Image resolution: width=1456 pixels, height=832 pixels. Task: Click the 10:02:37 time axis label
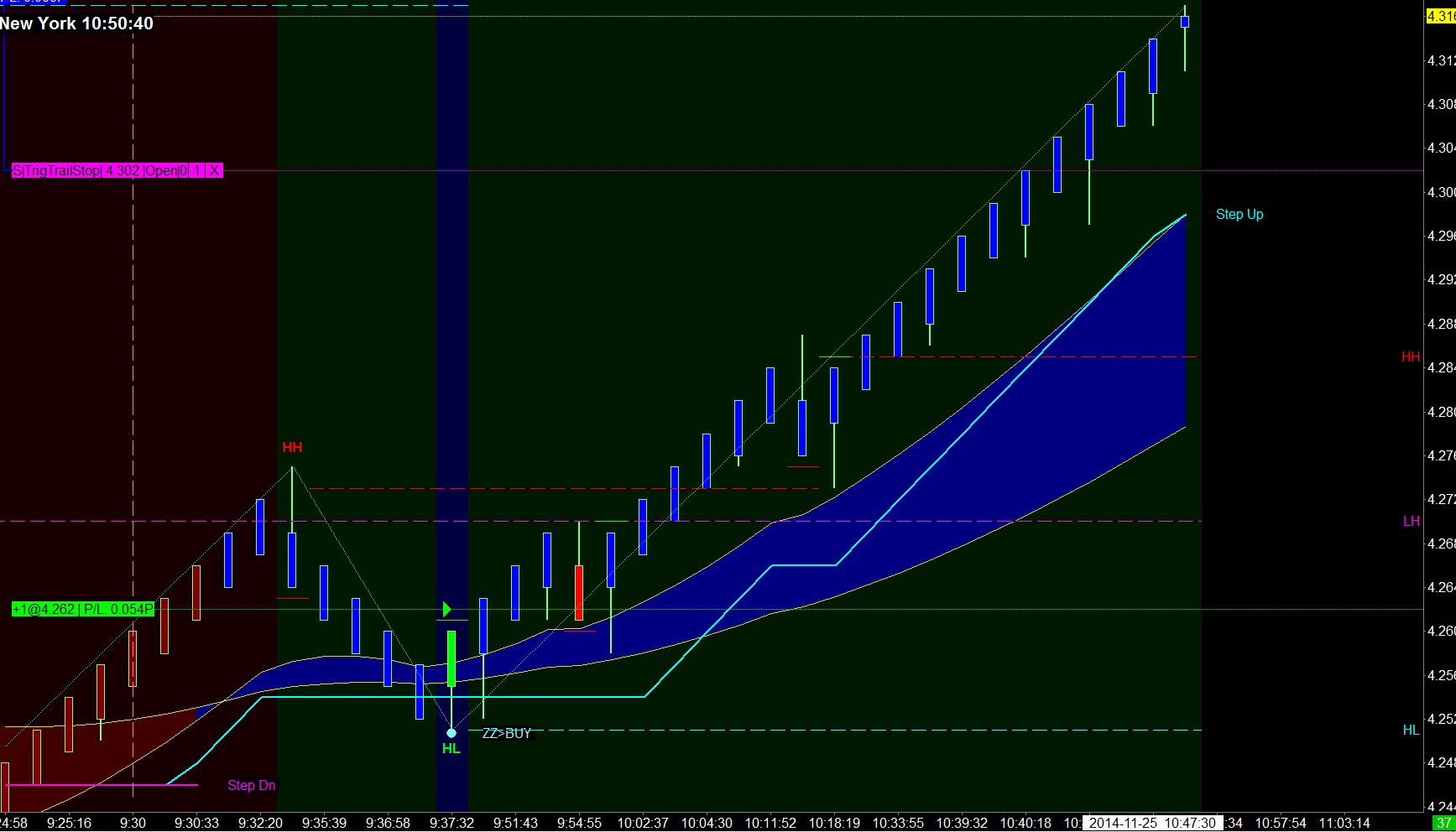tap(643, 824)
